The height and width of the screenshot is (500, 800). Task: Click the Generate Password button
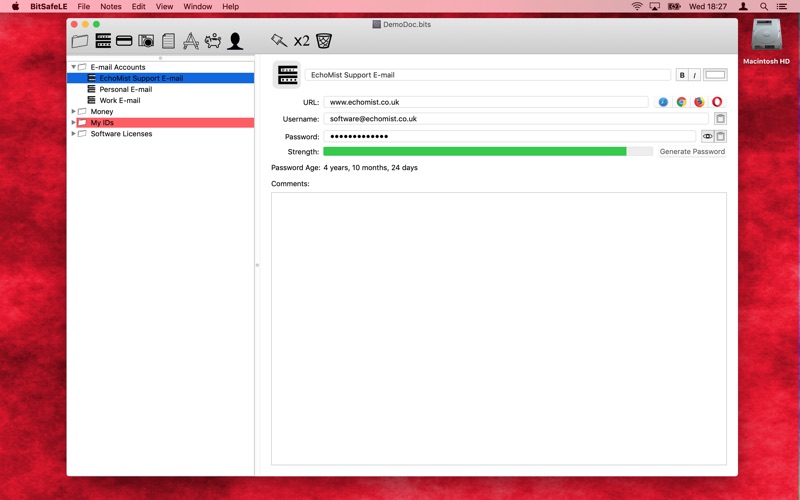pos(692,152)
